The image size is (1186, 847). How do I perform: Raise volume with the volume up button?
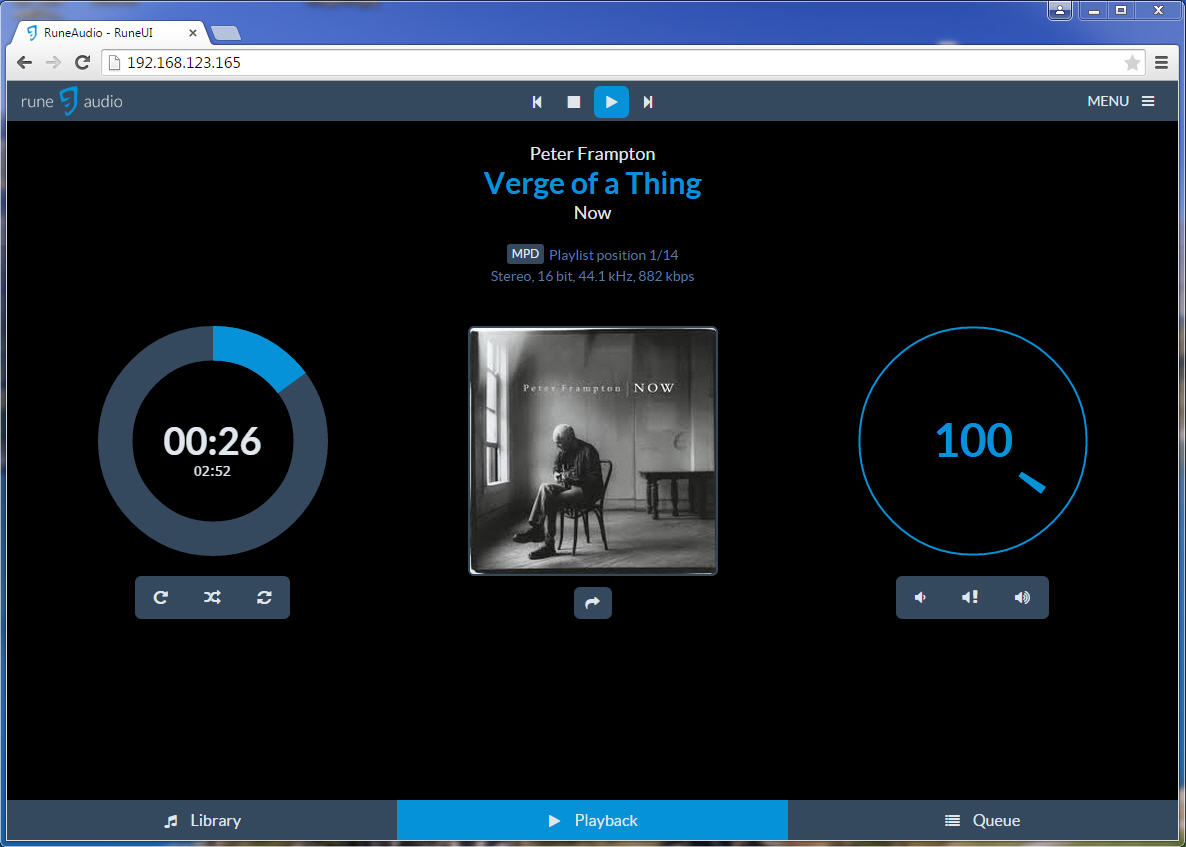1023,597
